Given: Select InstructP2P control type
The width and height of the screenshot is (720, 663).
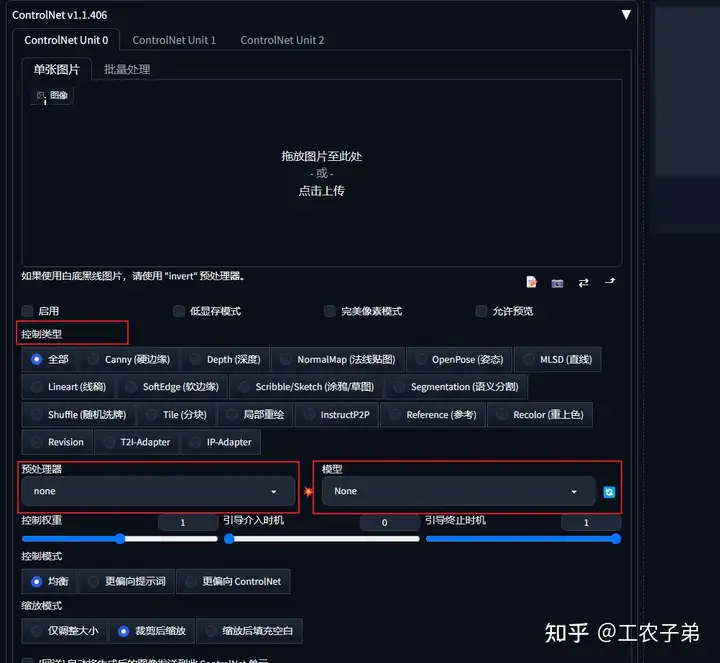Looking at the screenshot, I should tap(337, 415).
